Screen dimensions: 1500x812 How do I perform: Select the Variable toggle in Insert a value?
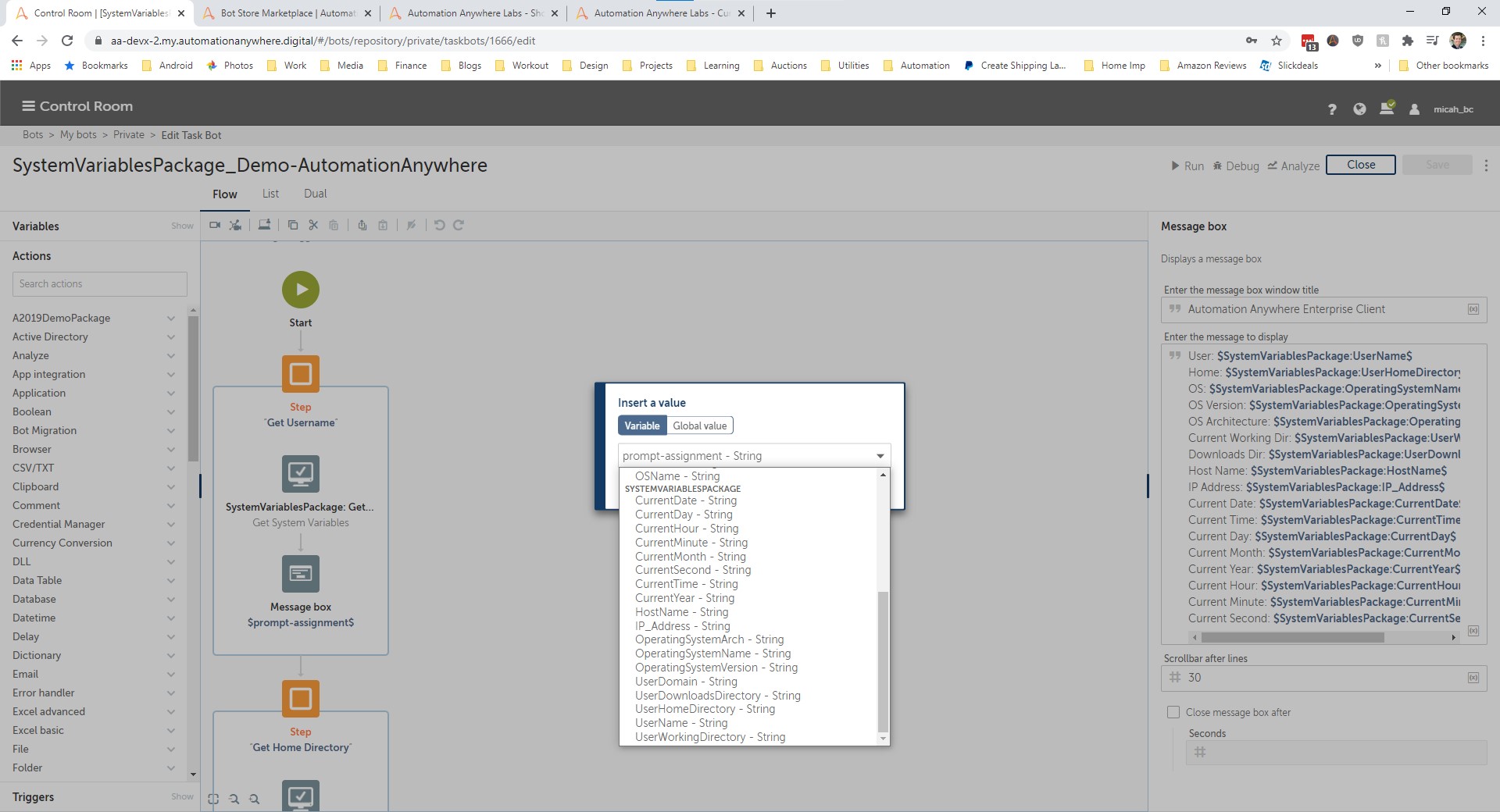pyautogui.click(x=642, y=426)
